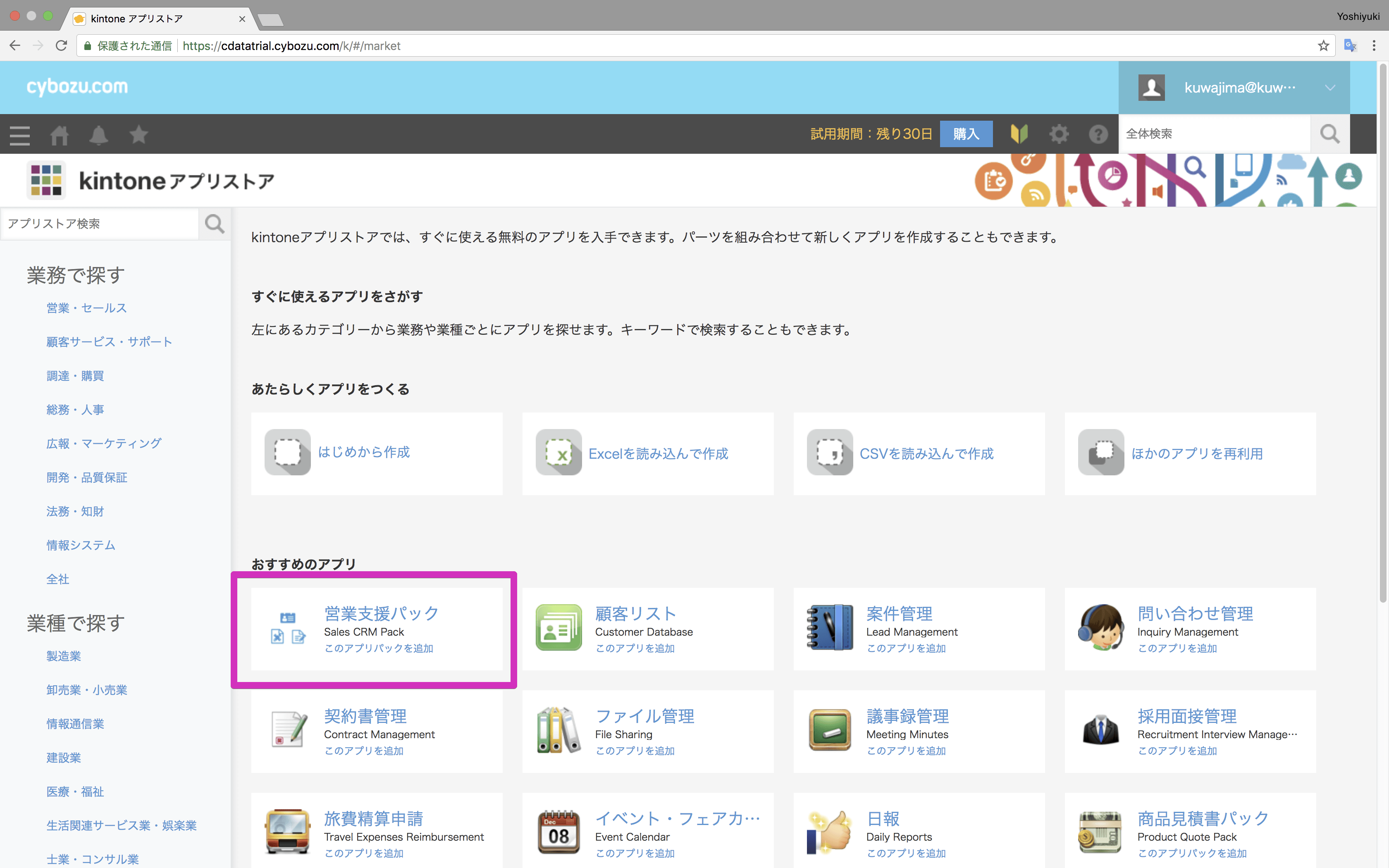Click このアプリを追加 under Lead Management
Screen dimensions: 1389x868
tap(906, 648)
